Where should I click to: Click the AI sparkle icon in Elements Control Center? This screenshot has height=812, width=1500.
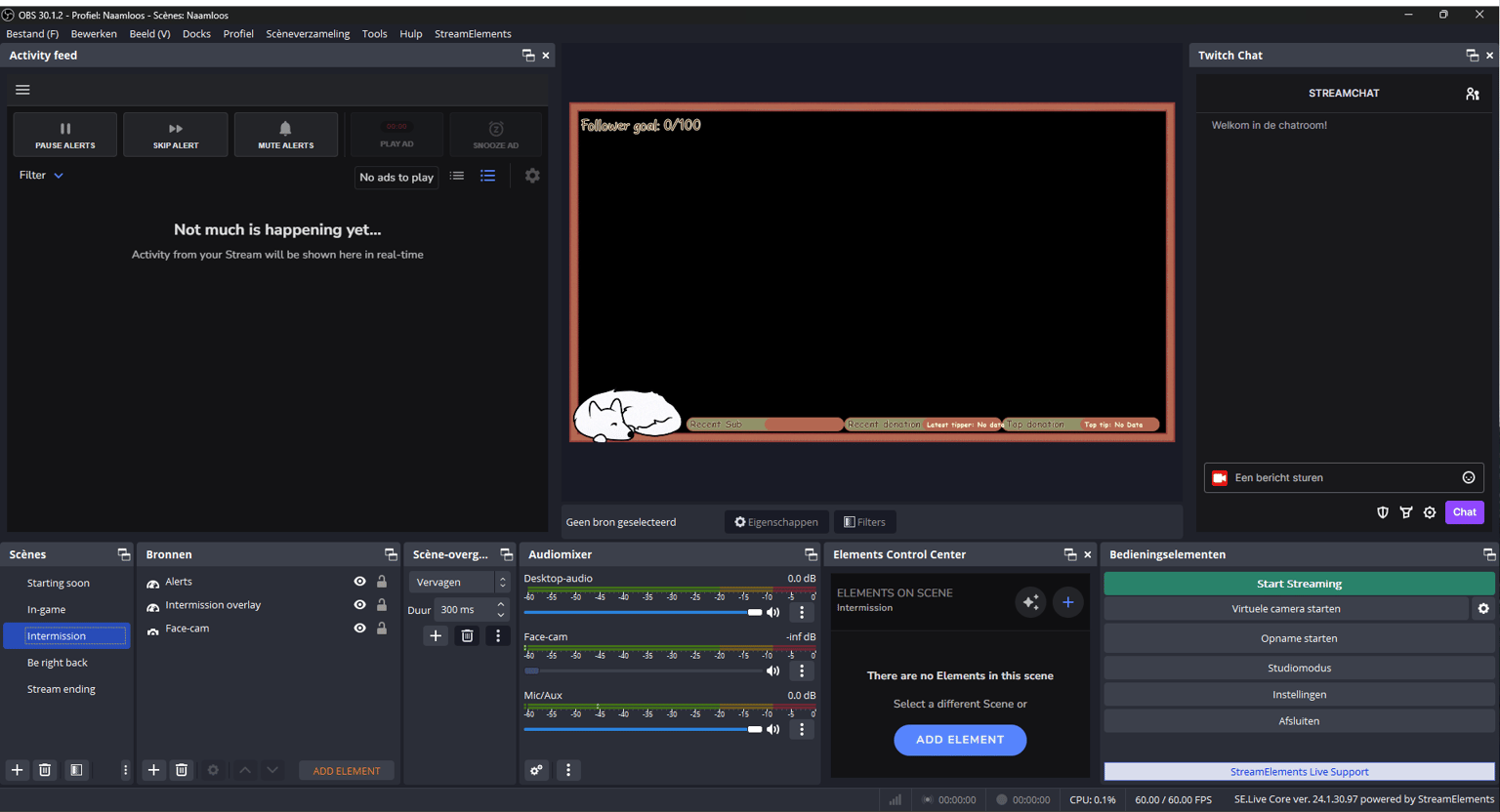1030,602
